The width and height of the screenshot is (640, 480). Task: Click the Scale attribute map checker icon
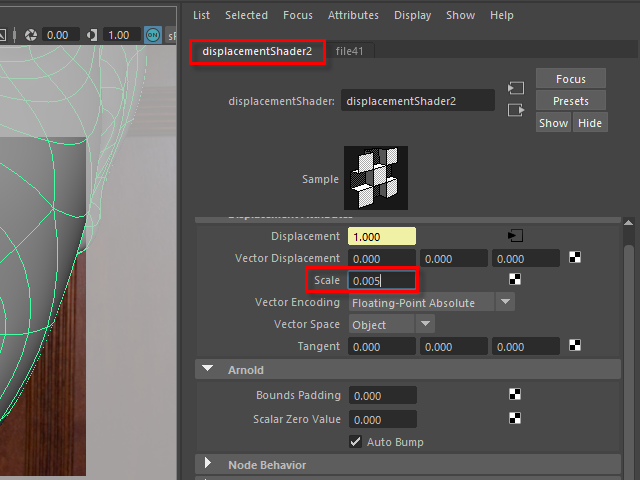click(x=515, y=280)
